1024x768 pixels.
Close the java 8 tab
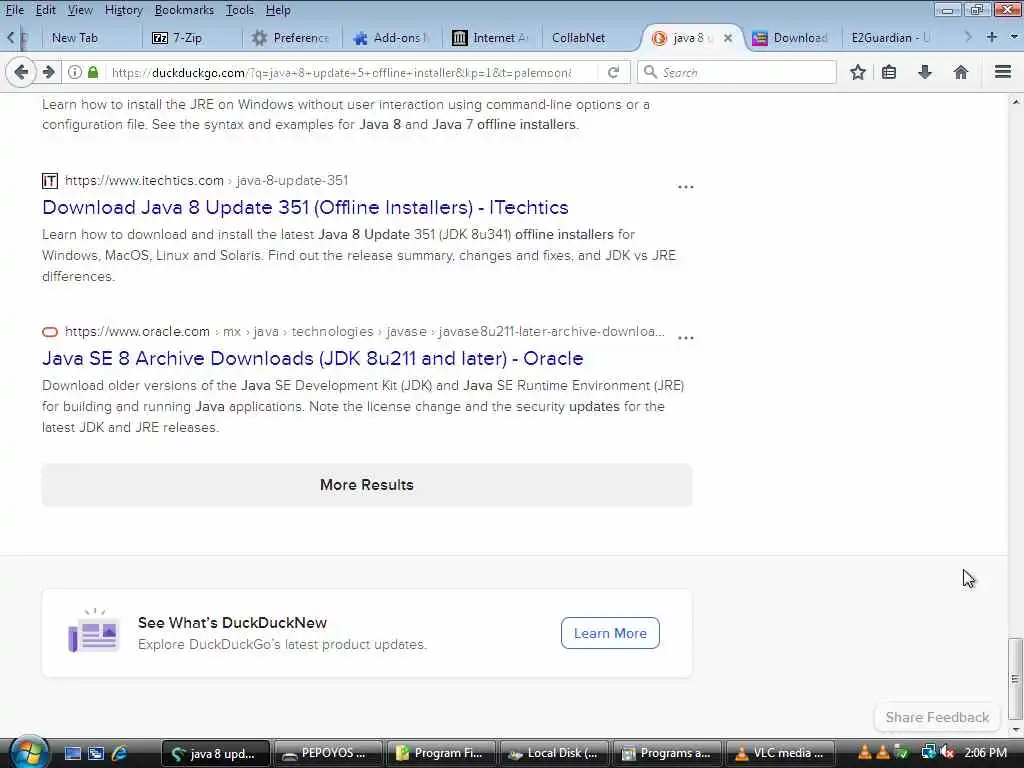[x=728, y=38]
